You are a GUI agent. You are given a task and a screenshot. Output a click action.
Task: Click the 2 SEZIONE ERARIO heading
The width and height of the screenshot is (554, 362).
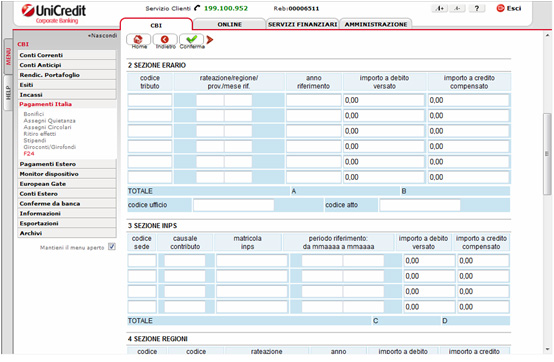[x=157, y=65]
